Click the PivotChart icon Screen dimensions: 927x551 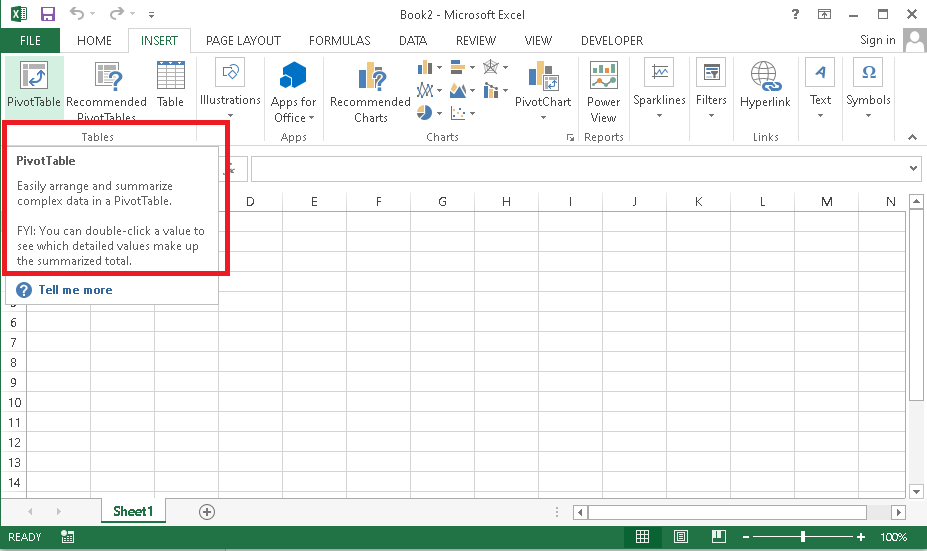pos(543,76)
